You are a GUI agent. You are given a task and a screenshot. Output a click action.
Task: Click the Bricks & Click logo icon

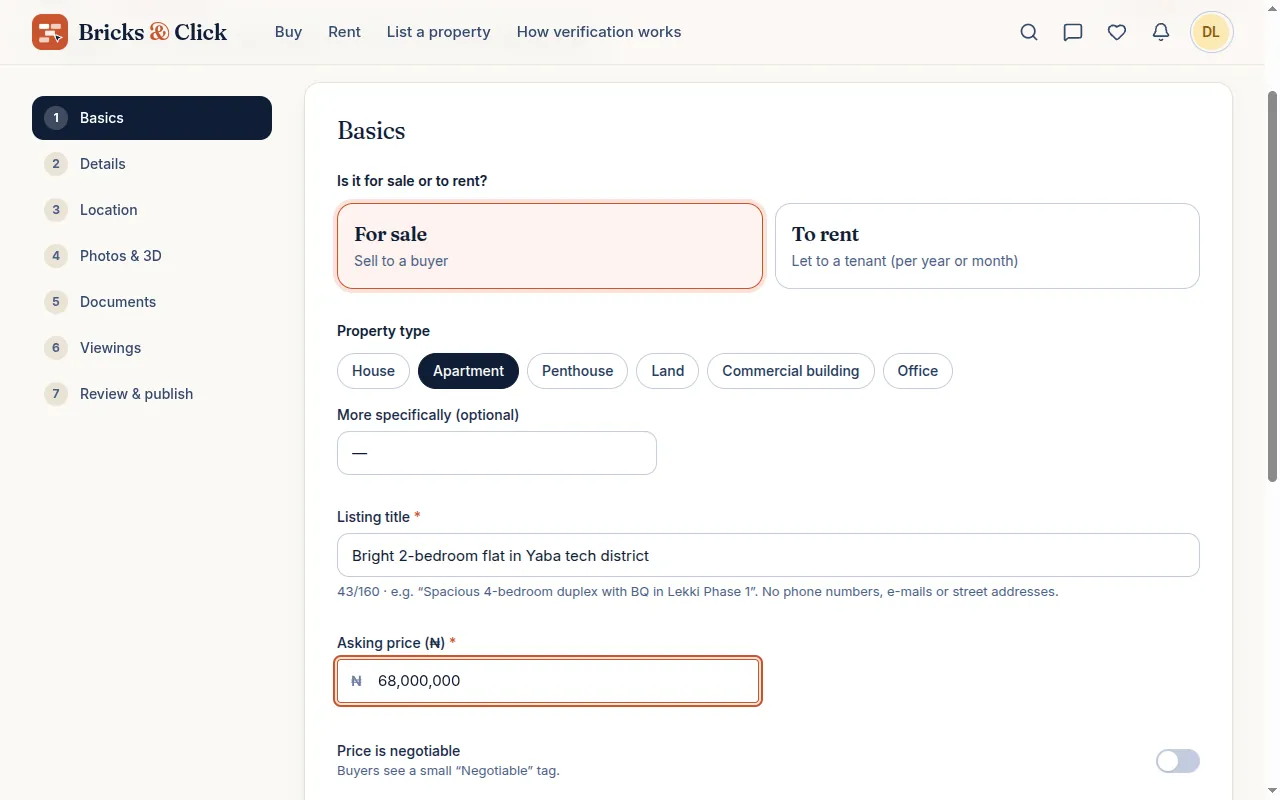coord(50,32)
